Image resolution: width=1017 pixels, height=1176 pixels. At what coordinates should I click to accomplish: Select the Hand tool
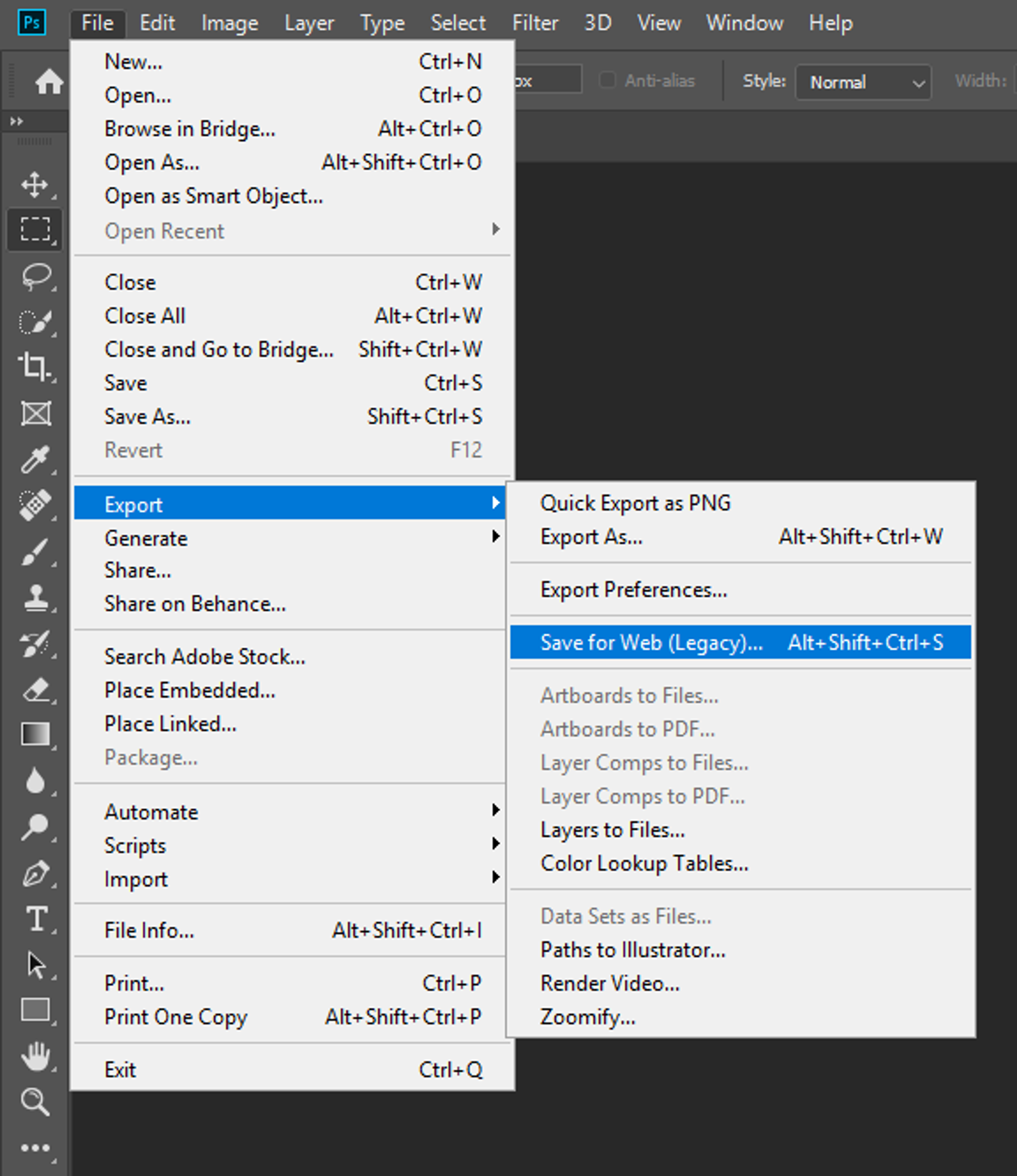coord(36,1056)
